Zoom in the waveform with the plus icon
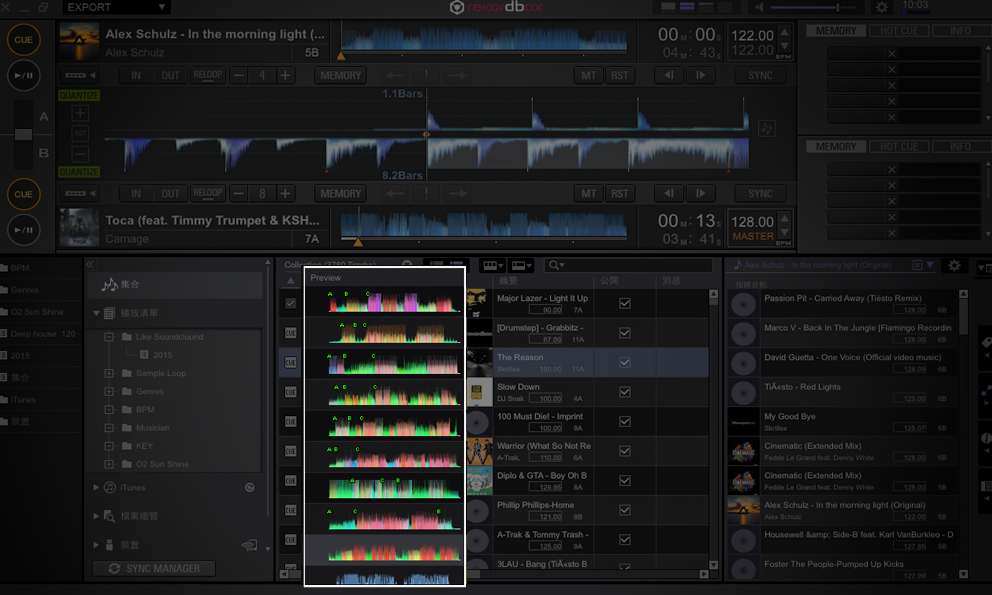The image size is (992, 595). tap(80, 113)
